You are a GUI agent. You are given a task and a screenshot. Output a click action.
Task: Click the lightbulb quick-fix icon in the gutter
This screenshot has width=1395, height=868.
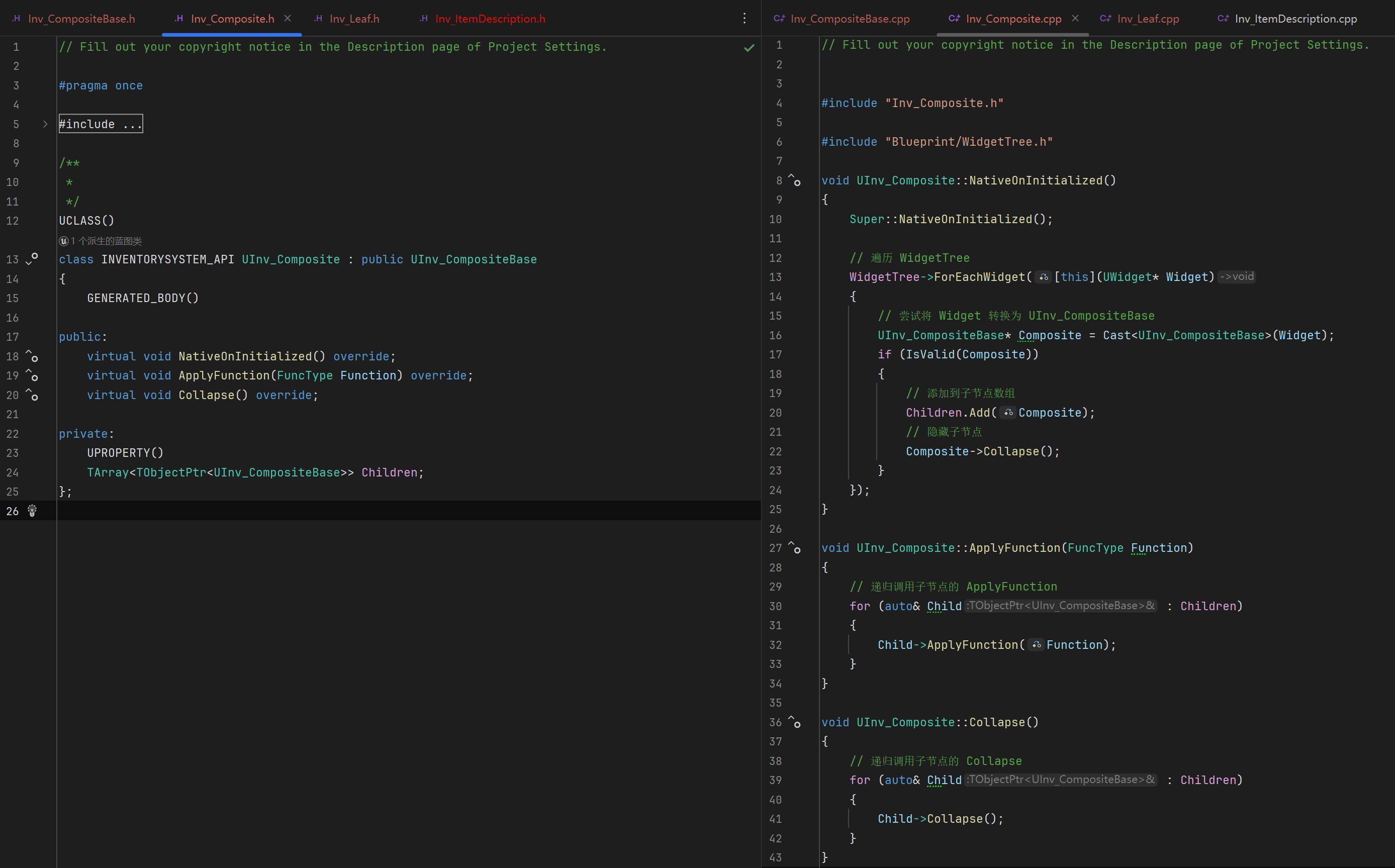(32, 510)
